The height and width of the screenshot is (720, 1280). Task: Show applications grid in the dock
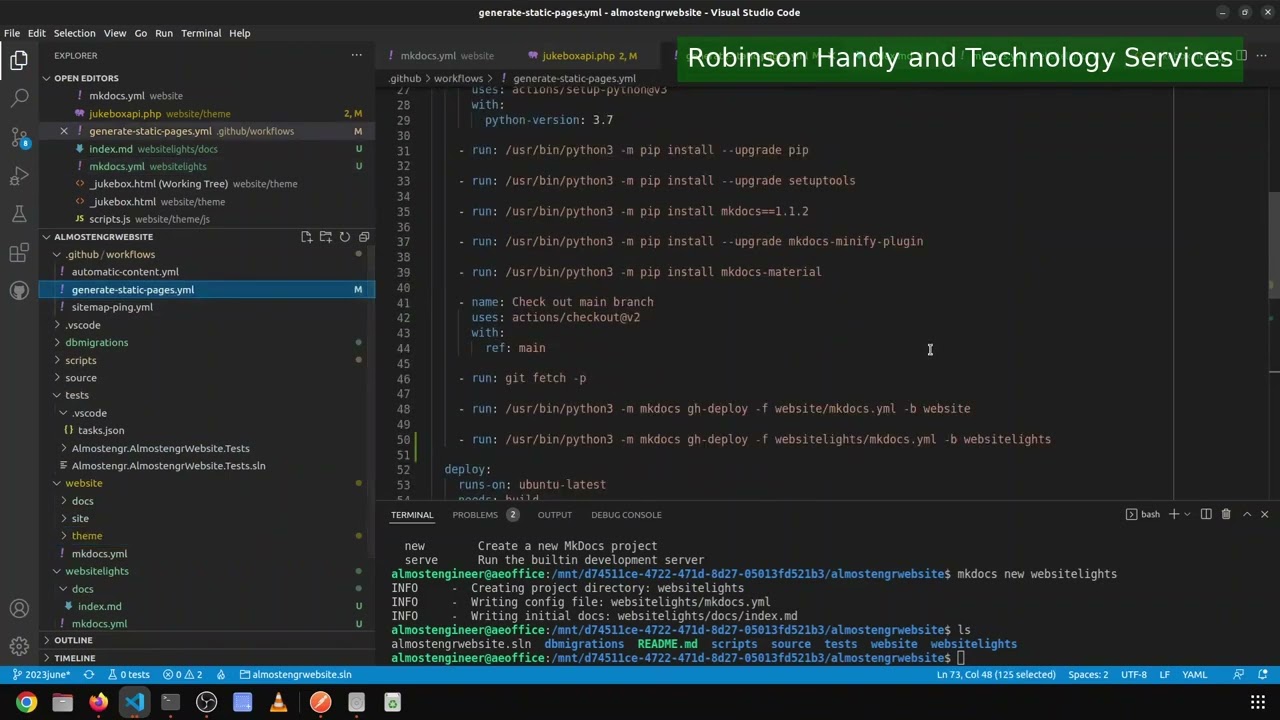1258,703
